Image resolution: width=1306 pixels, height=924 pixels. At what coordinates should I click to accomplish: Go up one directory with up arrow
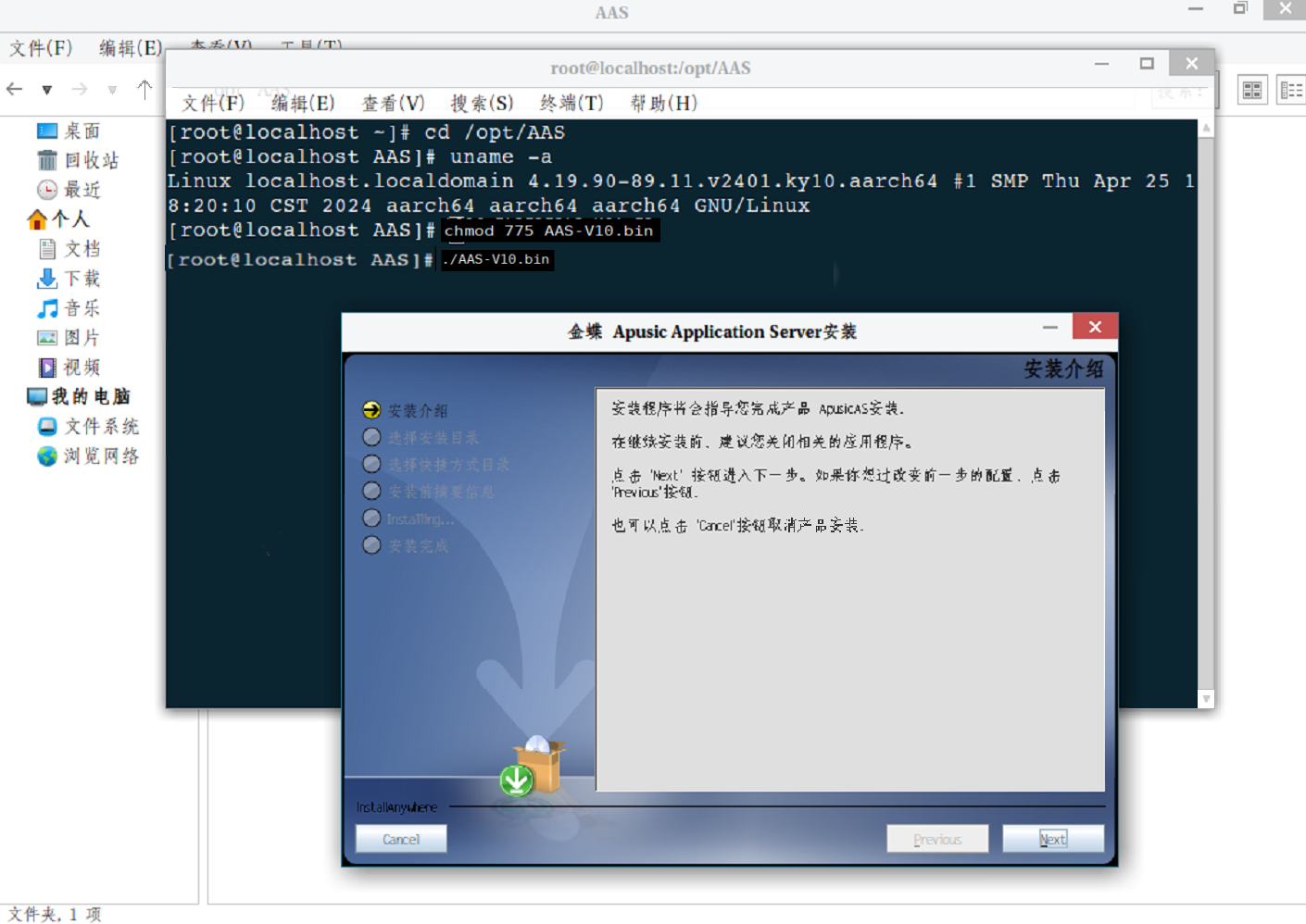coord(144,90)
